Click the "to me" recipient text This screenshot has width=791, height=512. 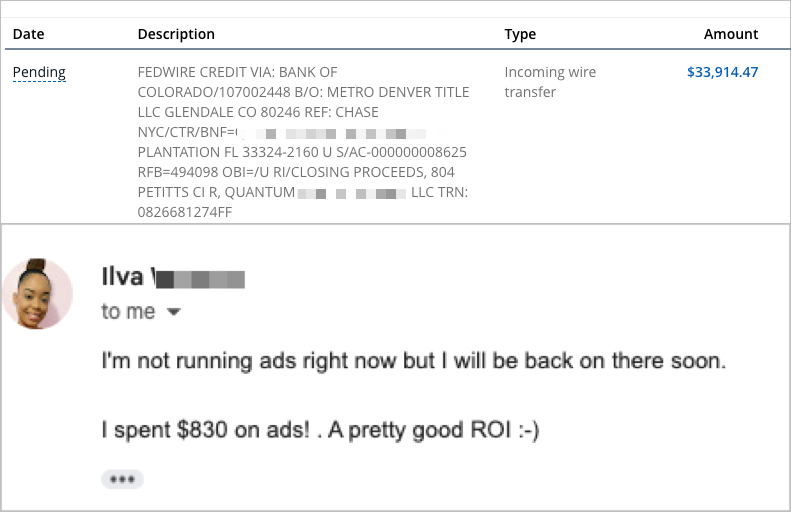[x=128, y=312]
